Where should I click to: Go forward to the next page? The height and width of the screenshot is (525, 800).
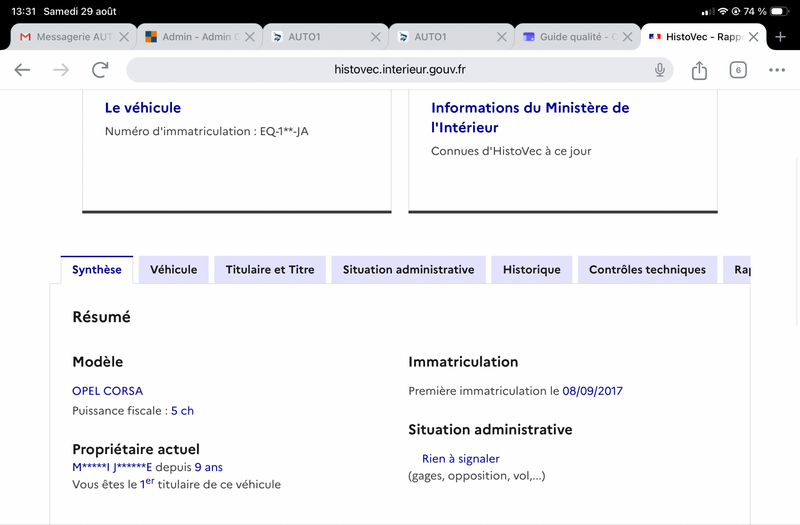point(61,70)
